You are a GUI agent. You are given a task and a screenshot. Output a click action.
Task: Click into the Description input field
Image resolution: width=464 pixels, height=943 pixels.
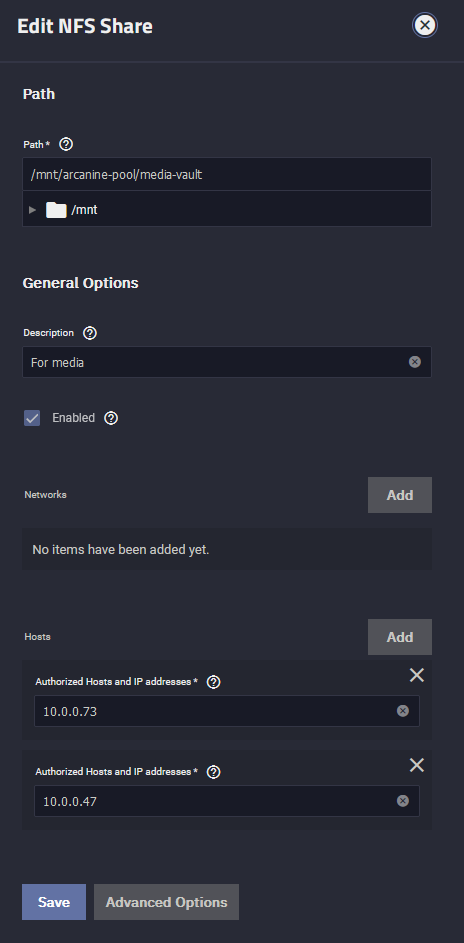click(x=227, y=362)
